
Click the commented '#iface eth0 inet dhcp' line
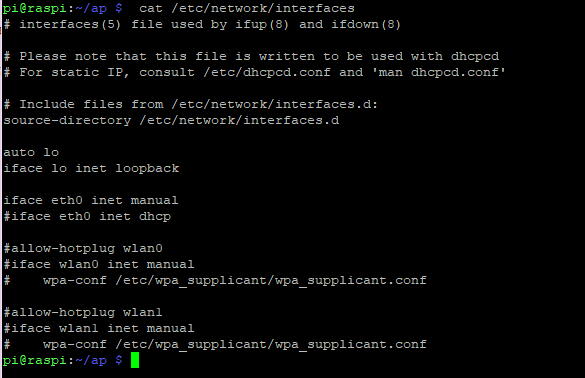click(87, 216)
